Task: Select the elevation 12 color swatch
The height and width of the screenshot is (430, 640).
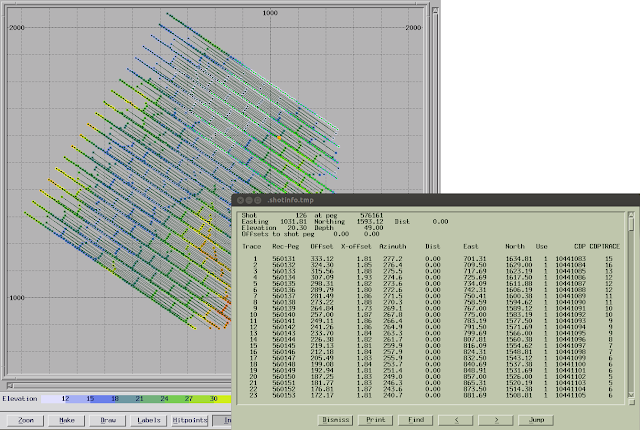Action: point(65,398)
